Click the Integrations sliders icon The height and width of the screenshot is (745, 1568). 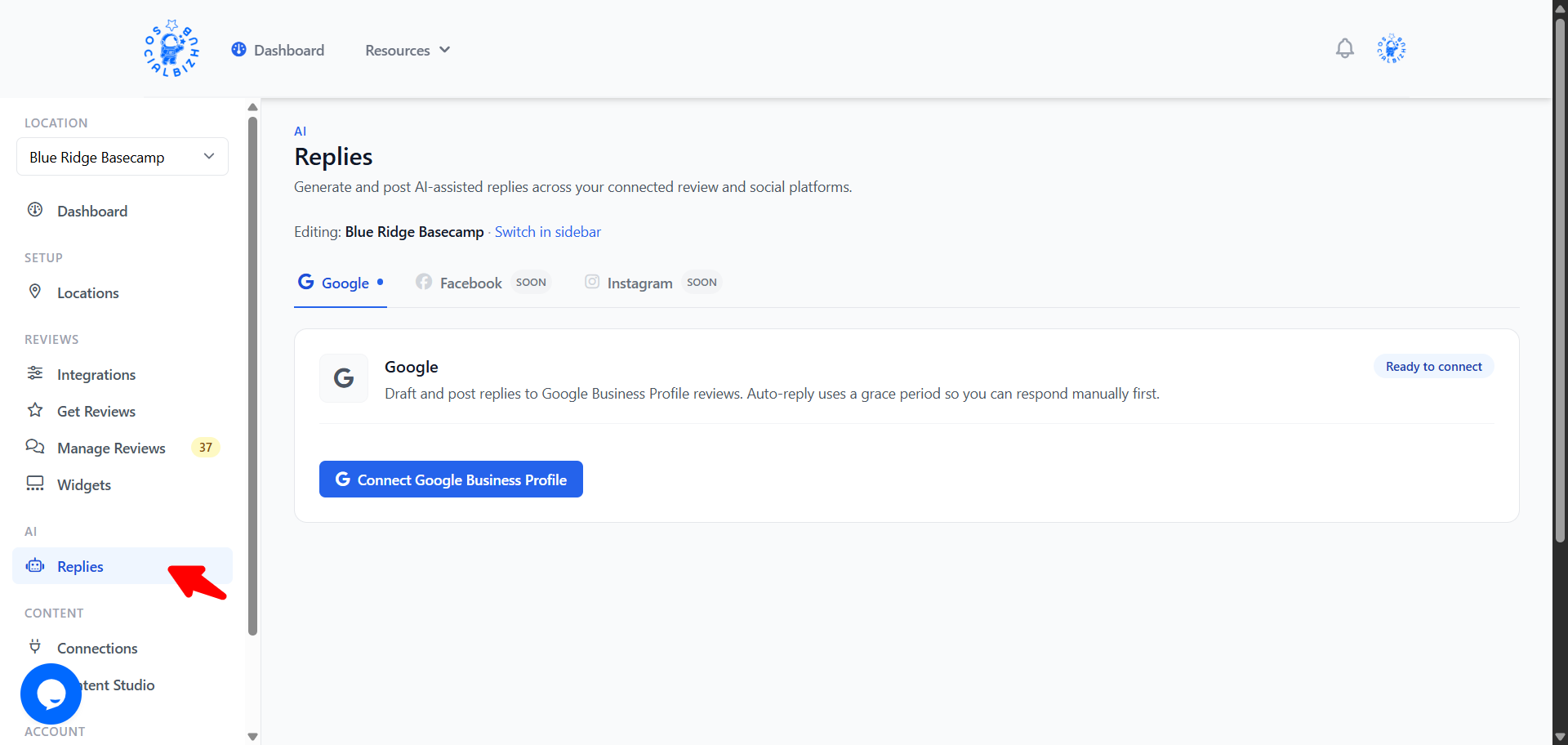click(35, 373)
